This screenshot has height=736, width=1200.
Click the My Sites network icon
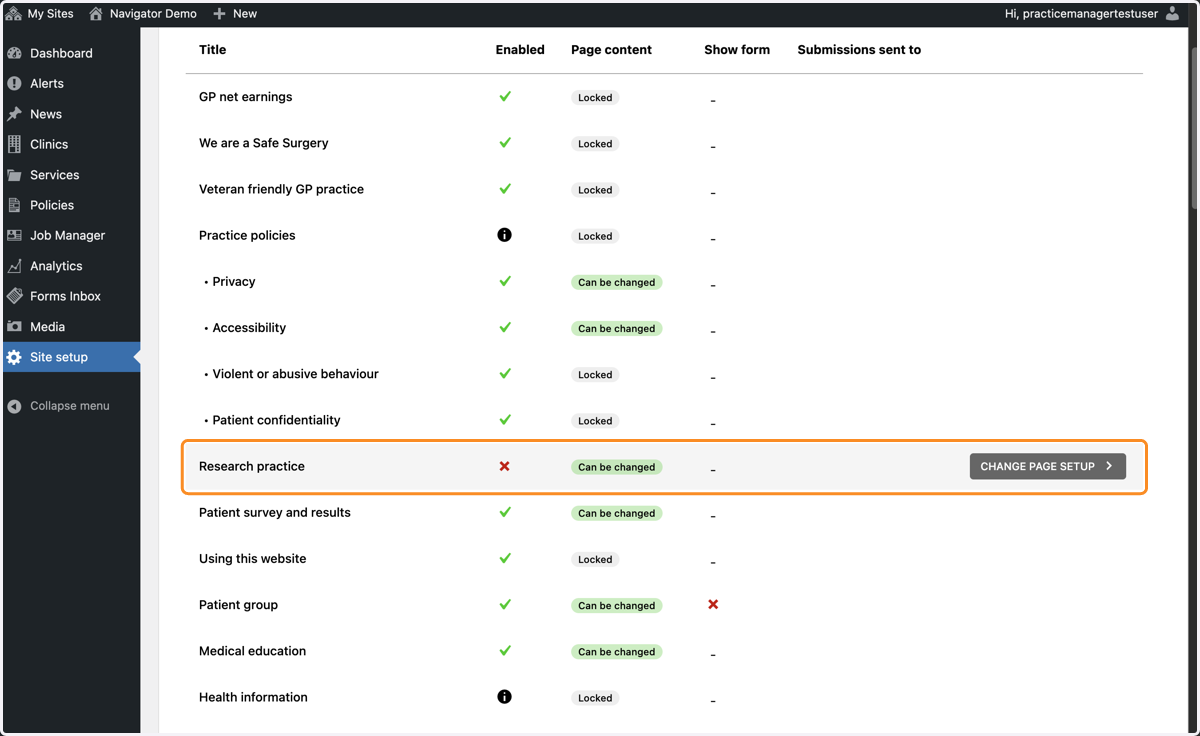click(14, 14)
